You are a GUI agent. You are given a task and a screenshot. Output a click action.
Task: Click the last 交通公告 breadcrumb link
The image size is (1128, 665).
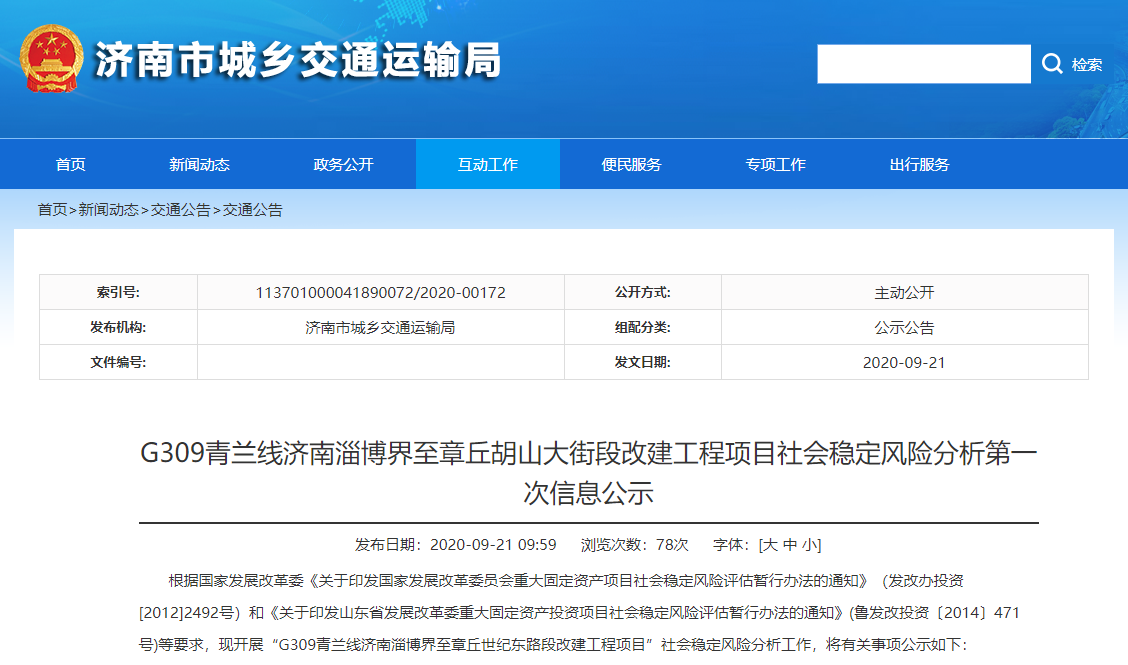[253, 210]
